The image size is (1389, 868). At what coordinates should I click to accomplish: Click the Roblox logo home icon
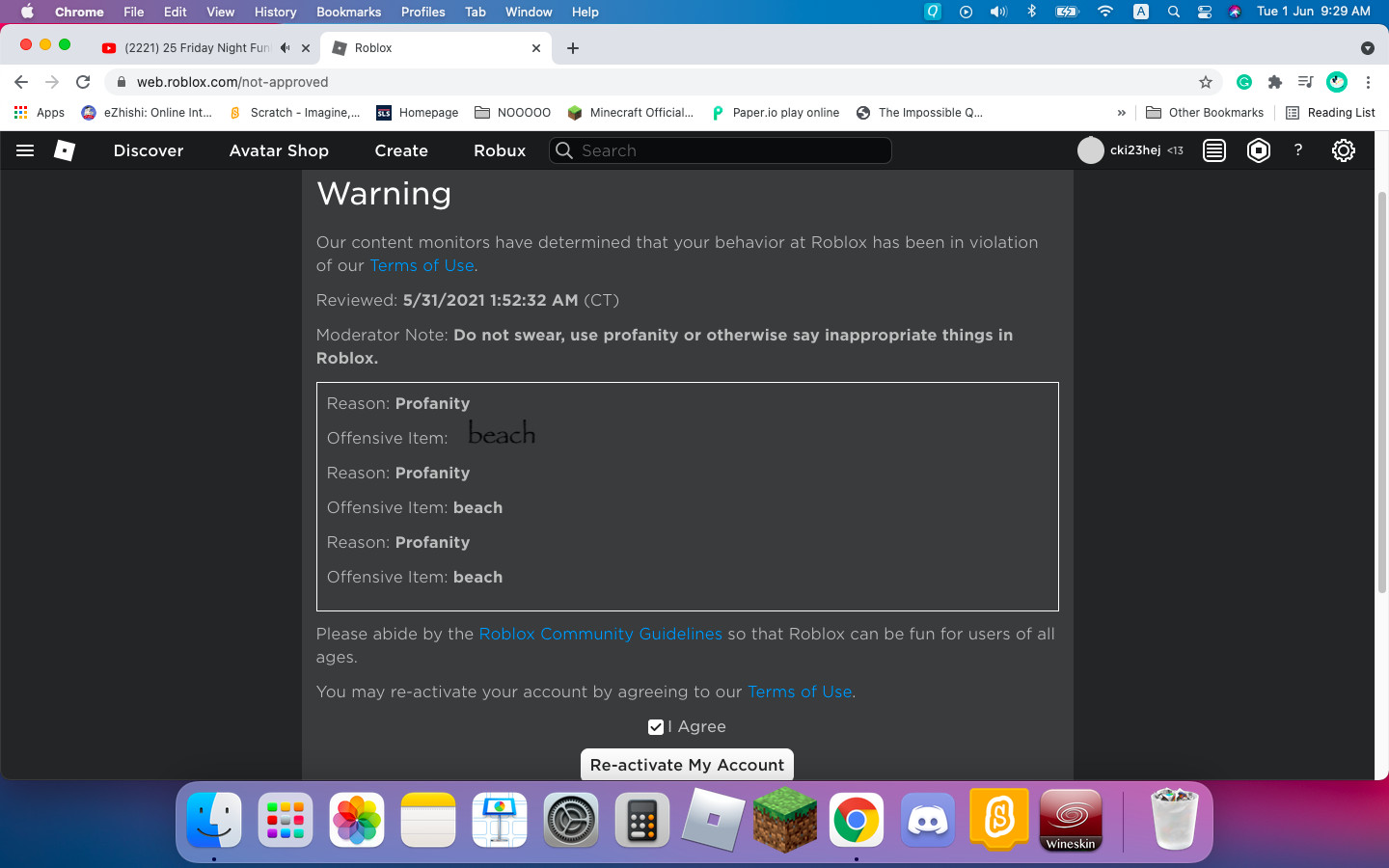point(65,150)
